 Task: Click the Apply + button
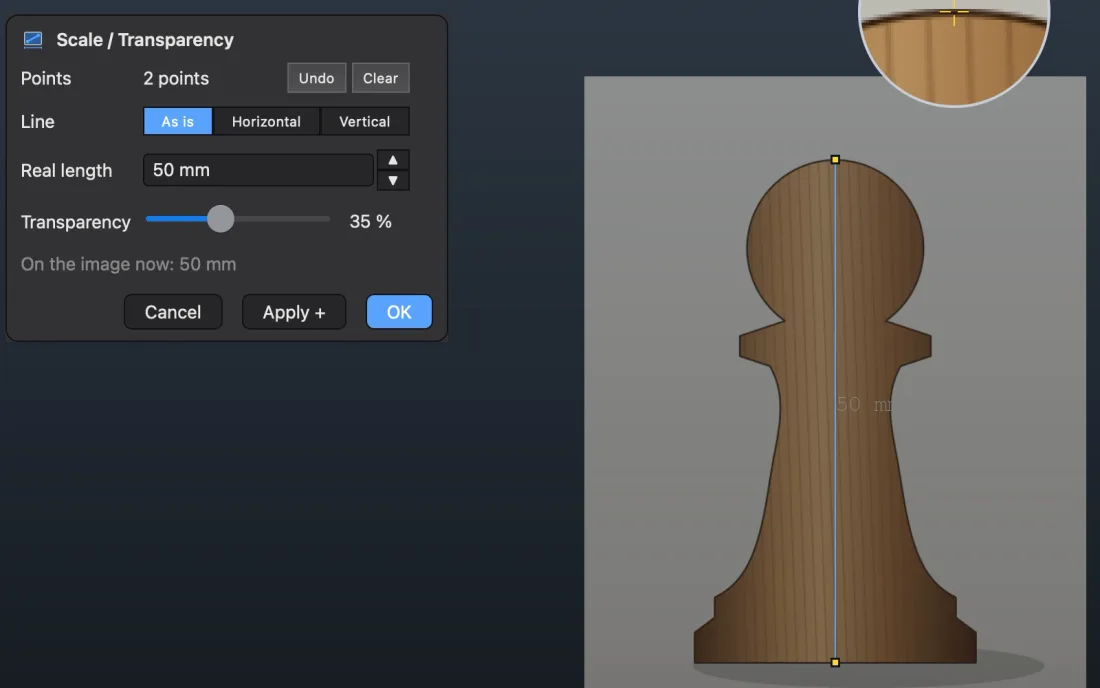coord(294,312)
